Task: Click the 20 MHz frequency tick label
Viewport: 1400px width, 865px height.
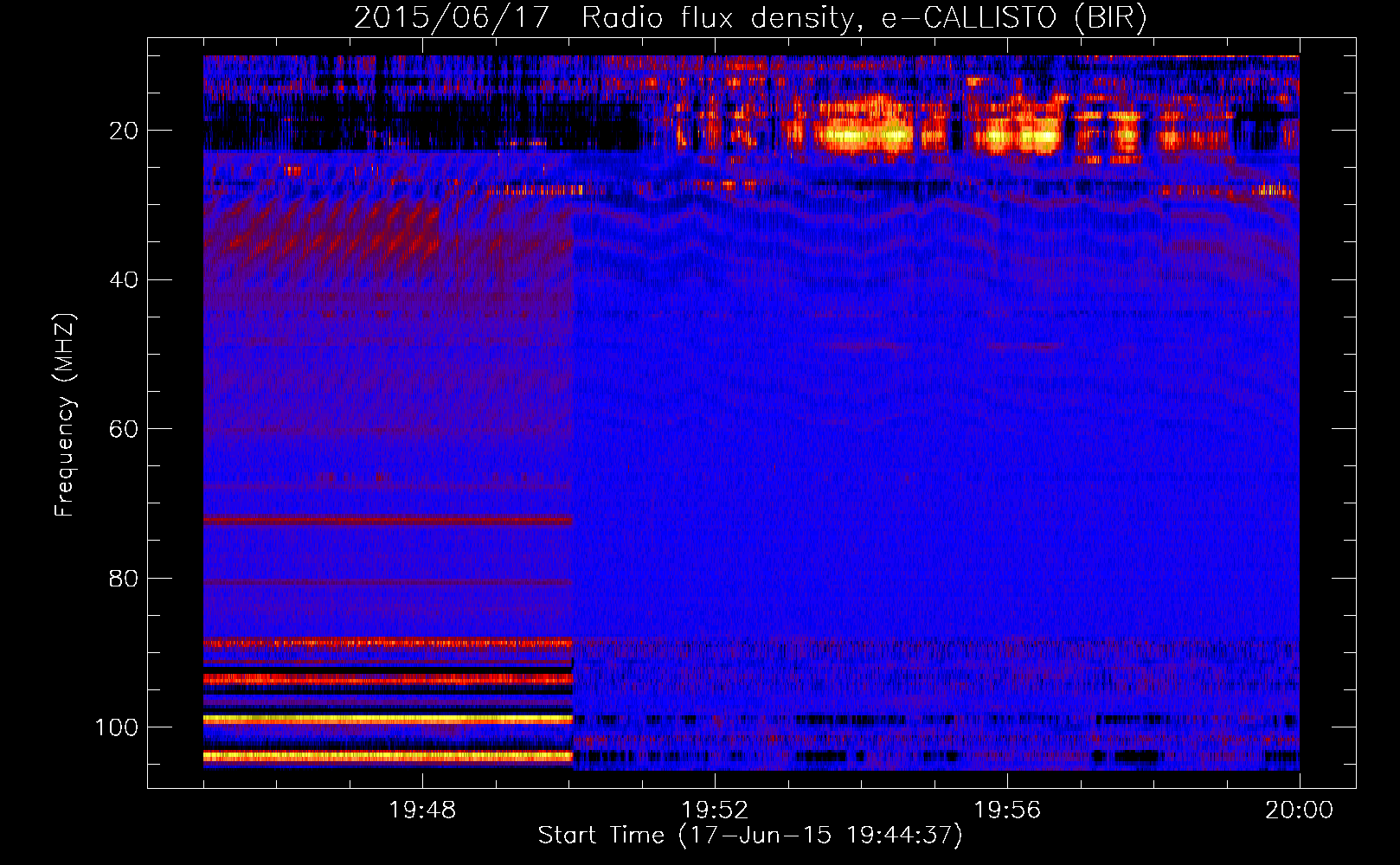Action: pyautogui.click(x=124, y=131)
